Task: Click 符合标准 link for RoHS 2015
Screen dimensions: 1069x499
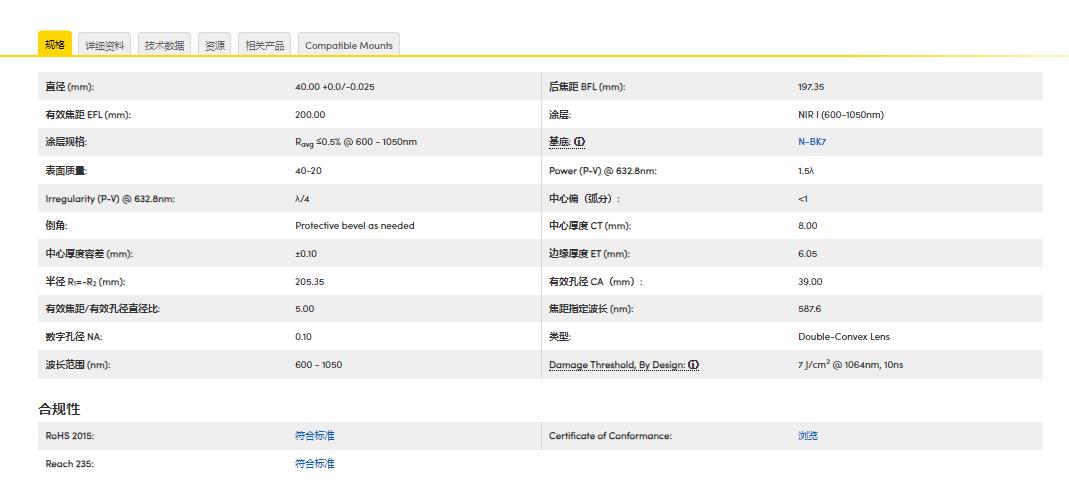Action: tap(314, 436)
